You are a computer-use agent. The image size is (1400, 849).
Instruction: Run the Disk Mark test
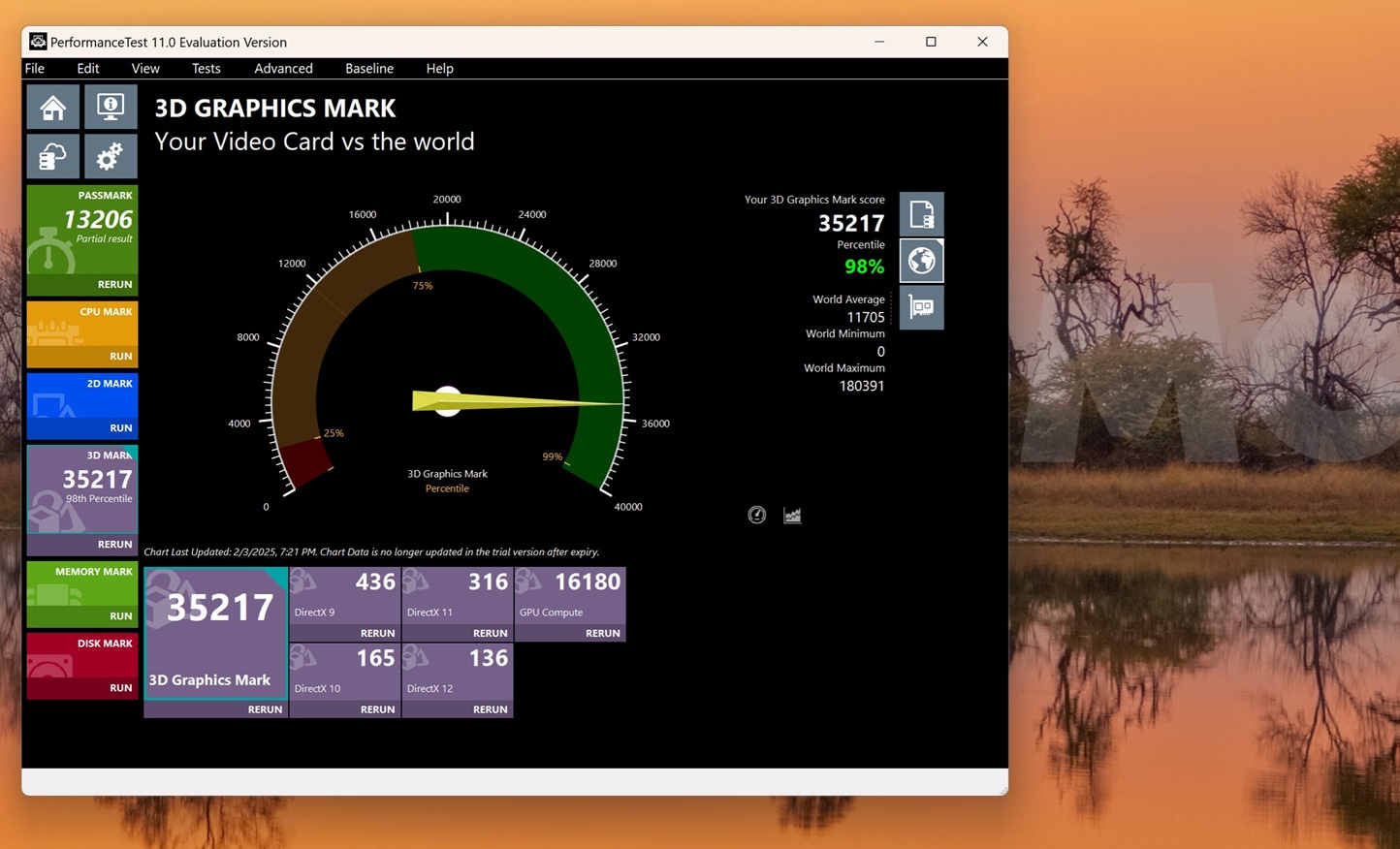[x=120, y=687]
